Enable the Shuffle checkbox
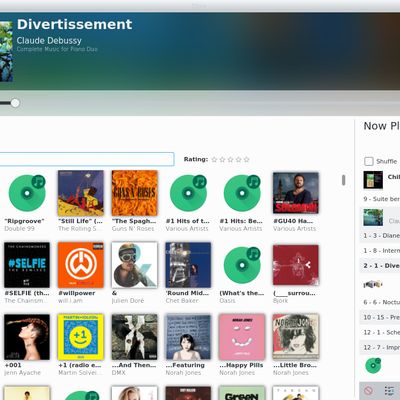 368,161
